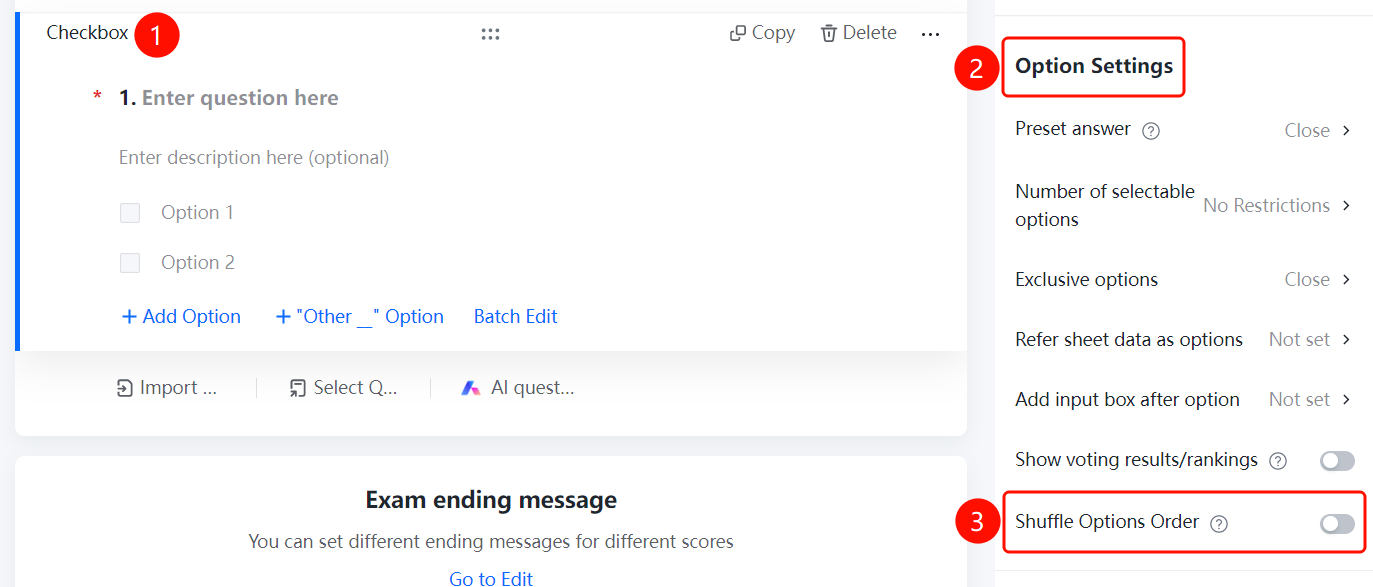Toggle Show voting results/rankings switch

[1337, 461]
